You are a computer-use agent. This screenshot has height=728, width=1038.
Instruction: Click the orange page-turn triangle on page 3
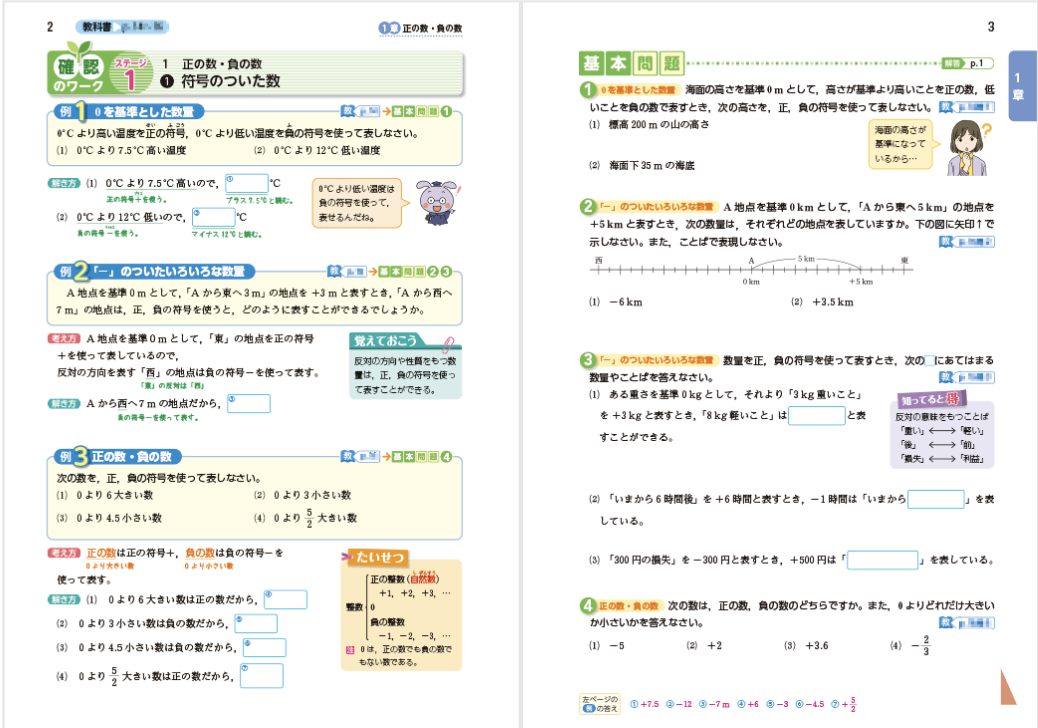(x=1008, y=686)
